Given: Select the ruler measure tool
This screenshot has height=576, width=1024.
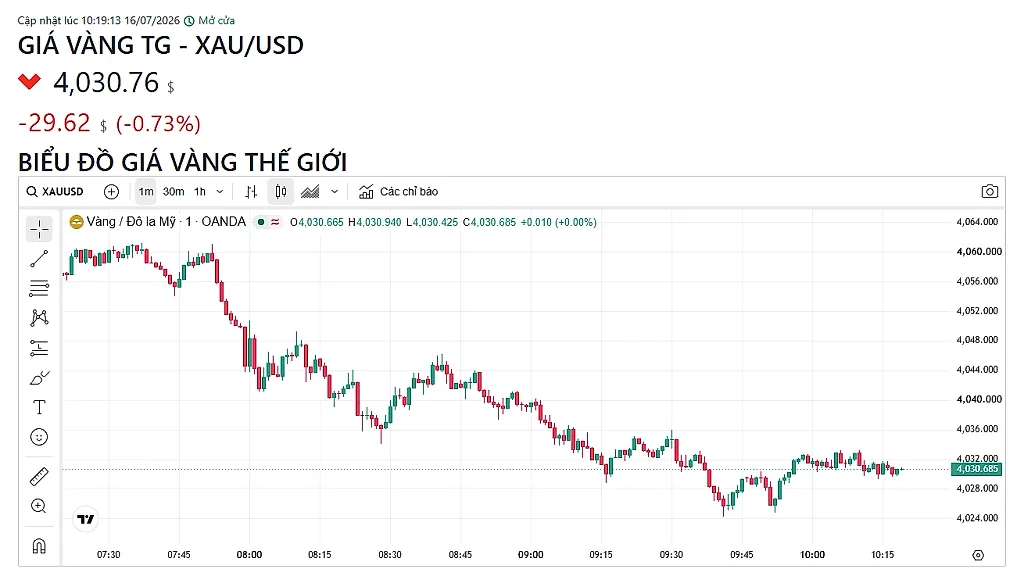Looking at the screenshot, I should pos(39,476).
